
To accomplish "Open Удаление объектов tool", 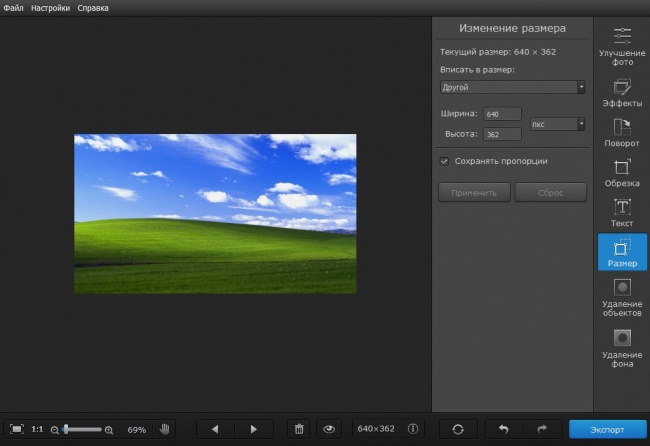I will pos(622,298).
